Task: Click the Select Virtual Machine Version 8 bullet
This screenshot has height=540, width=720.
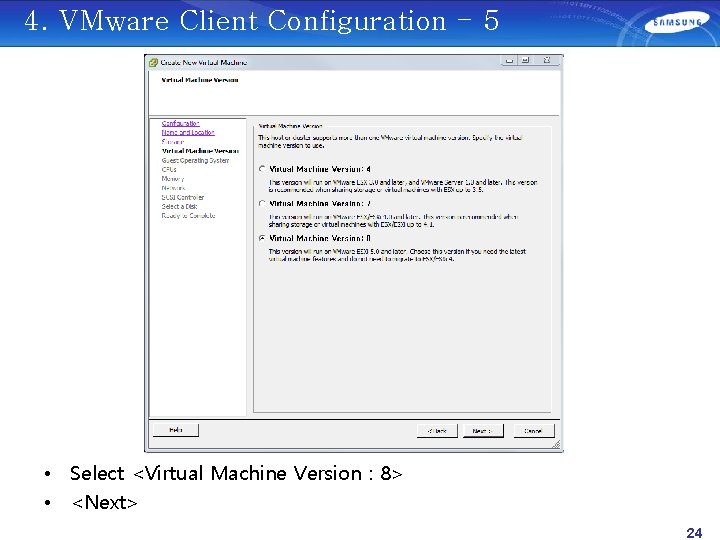Action: pyautogui.click(x=236, y=473)
